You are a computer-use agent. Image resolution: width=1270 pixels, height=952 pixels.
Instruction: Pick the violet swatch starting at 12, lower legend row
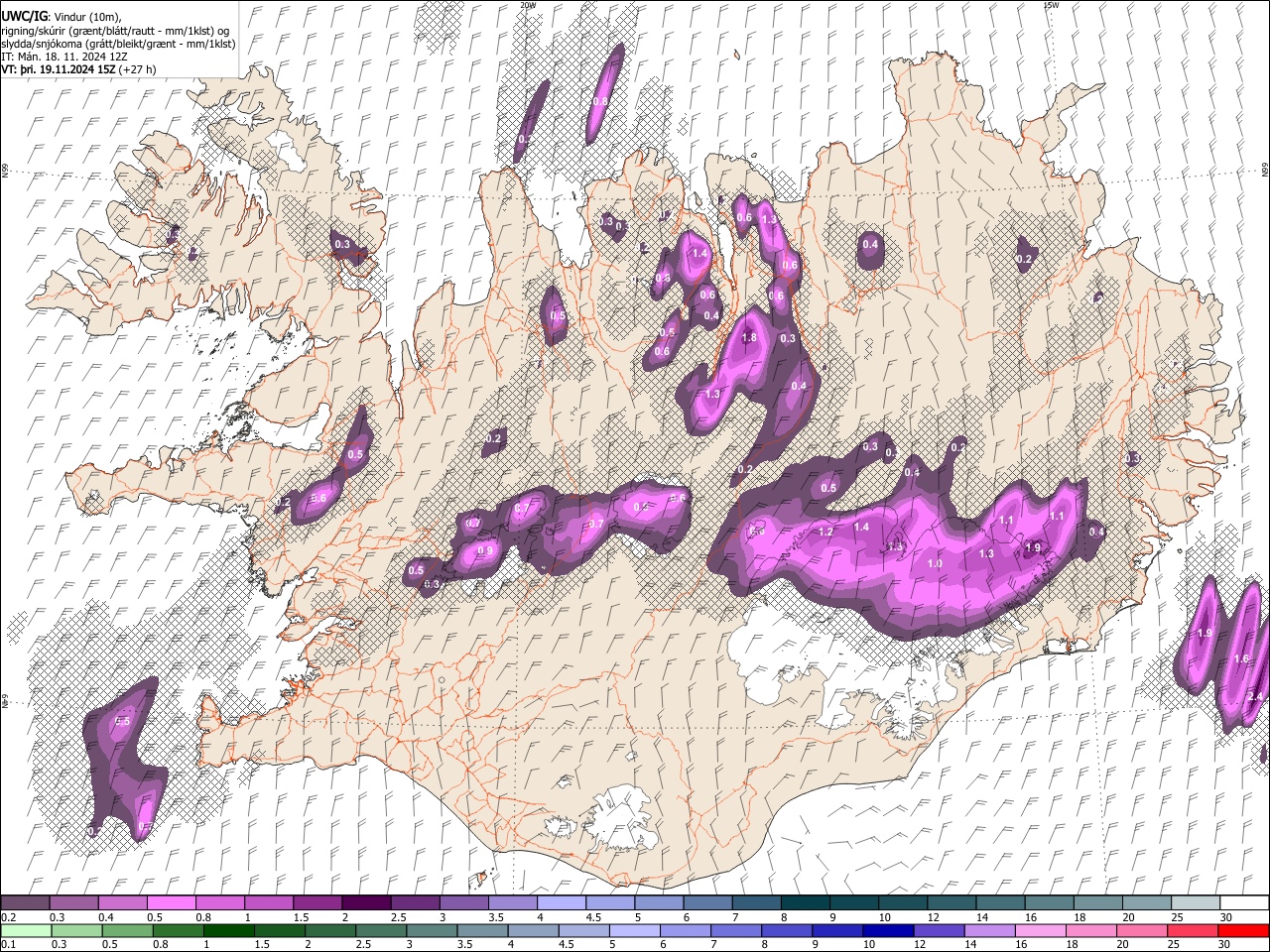click(x=940, y=931)
